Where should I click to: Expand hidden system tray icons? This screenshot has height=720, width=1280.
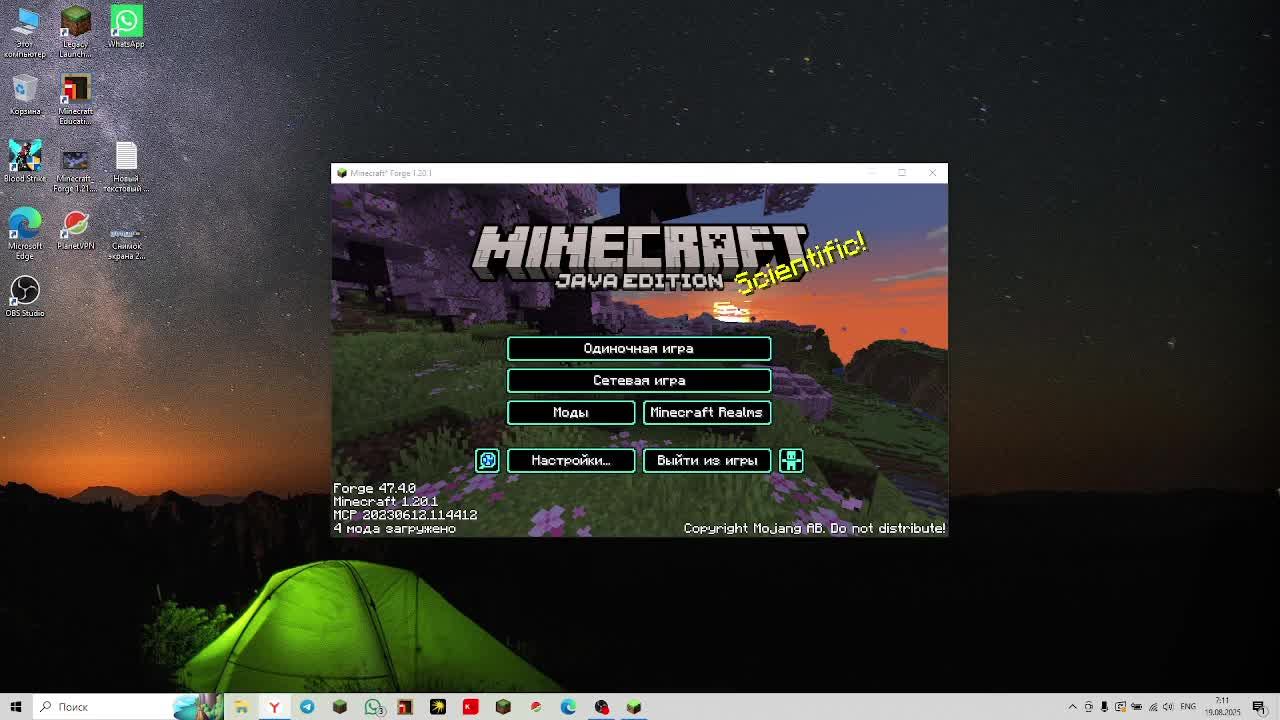click(x=1073, y=707)
